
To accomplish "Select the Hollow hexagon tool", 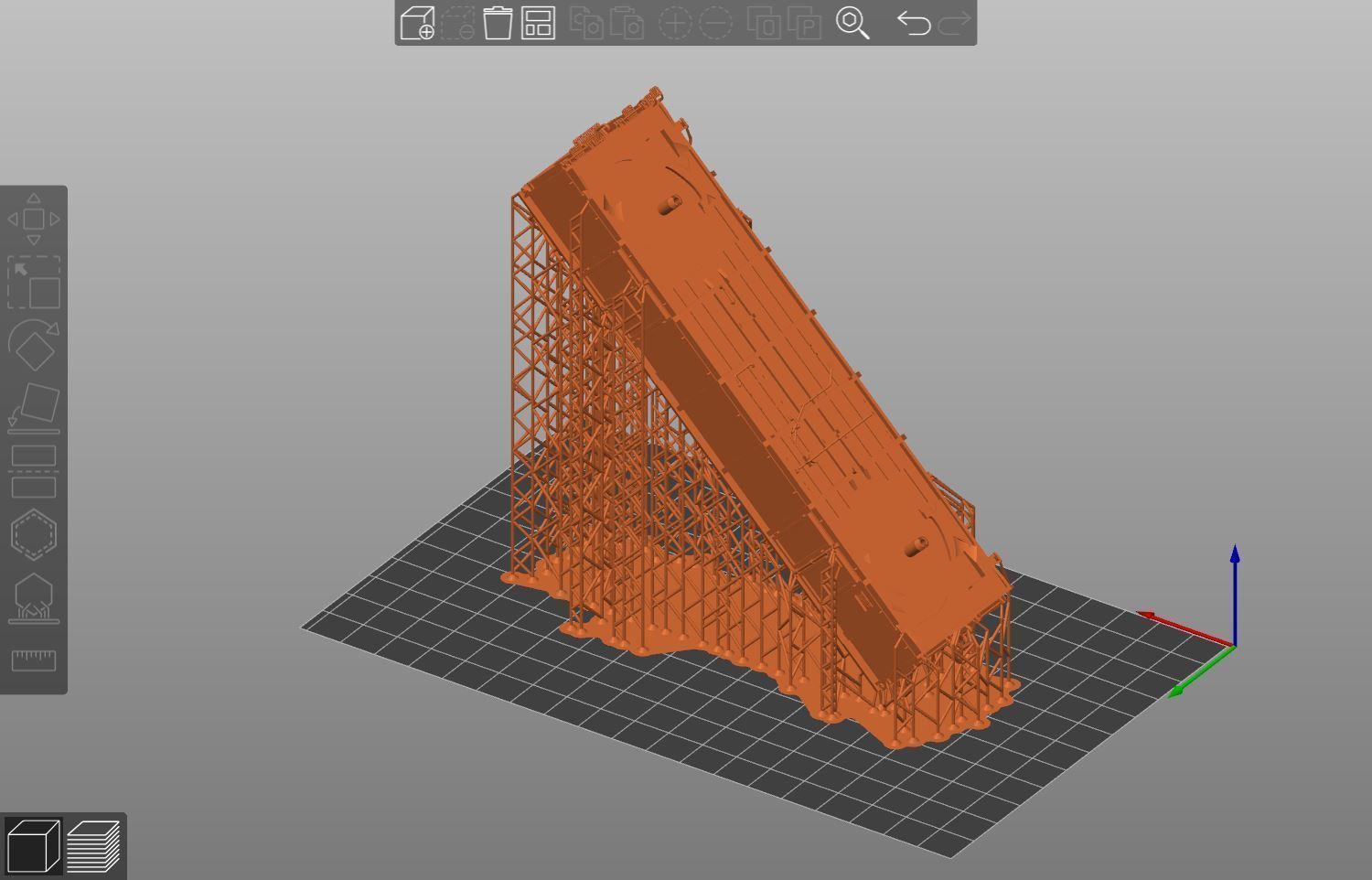I will (34, 533).
